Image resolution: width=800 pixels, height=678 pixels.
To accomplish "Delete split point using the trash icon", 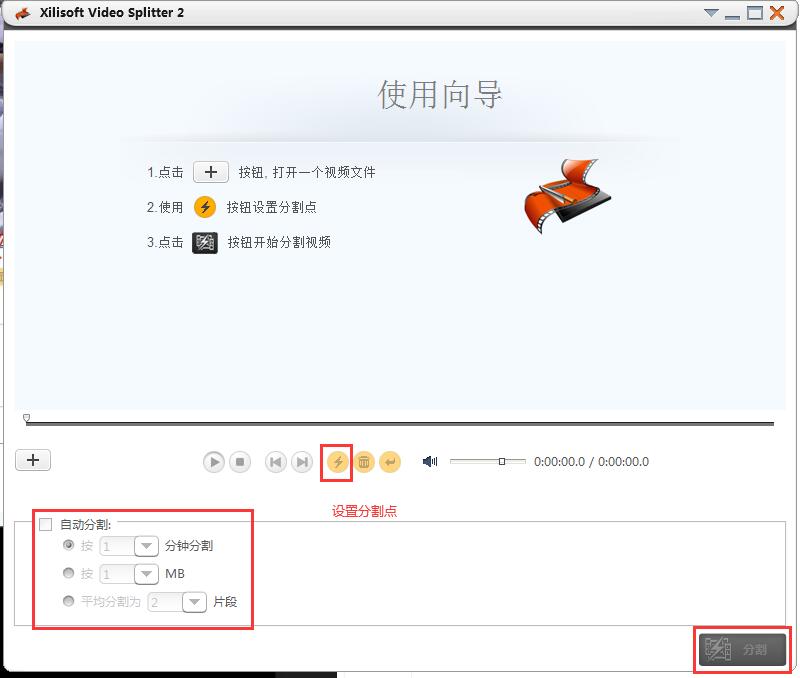I will pos(364,462).
